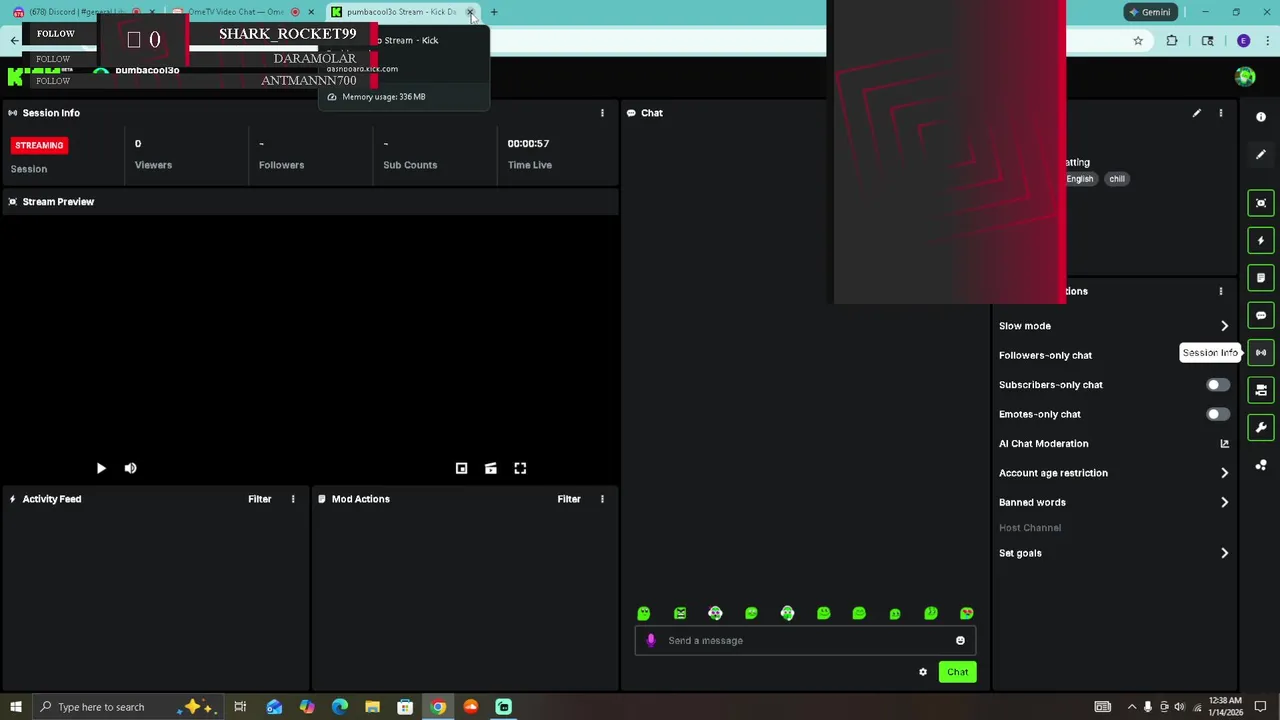Expand Banned words
Screen dimensions: 1280x720
tap(1224, 503)
